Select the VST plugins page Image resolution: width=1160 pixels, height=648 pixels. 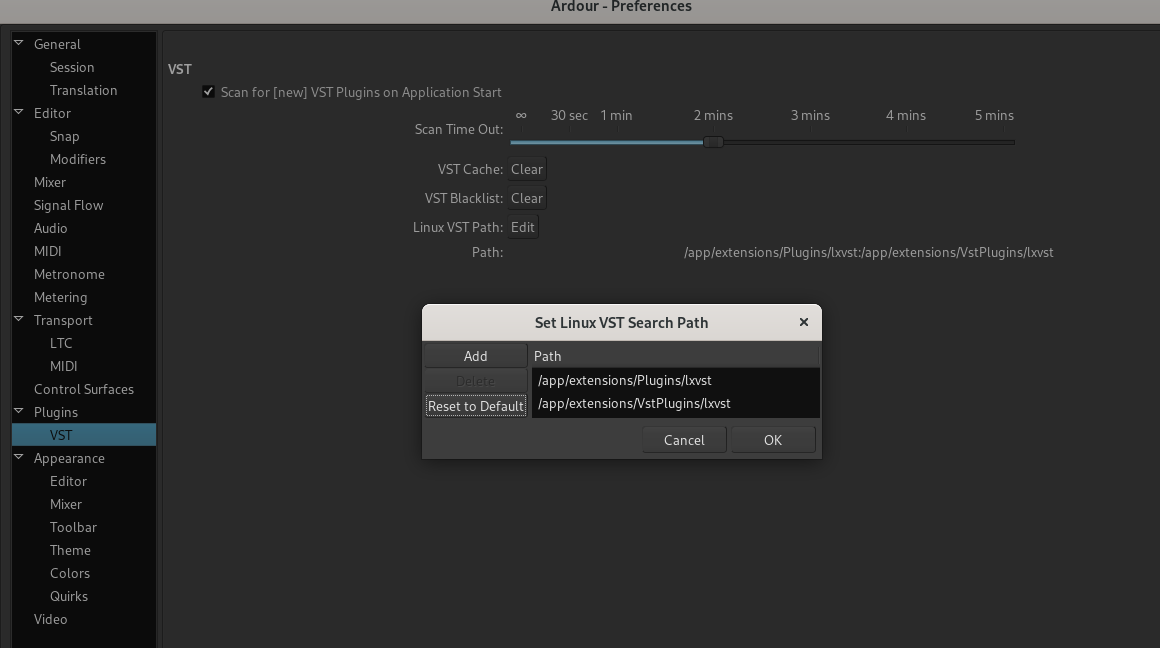click(x=84, y=434)
